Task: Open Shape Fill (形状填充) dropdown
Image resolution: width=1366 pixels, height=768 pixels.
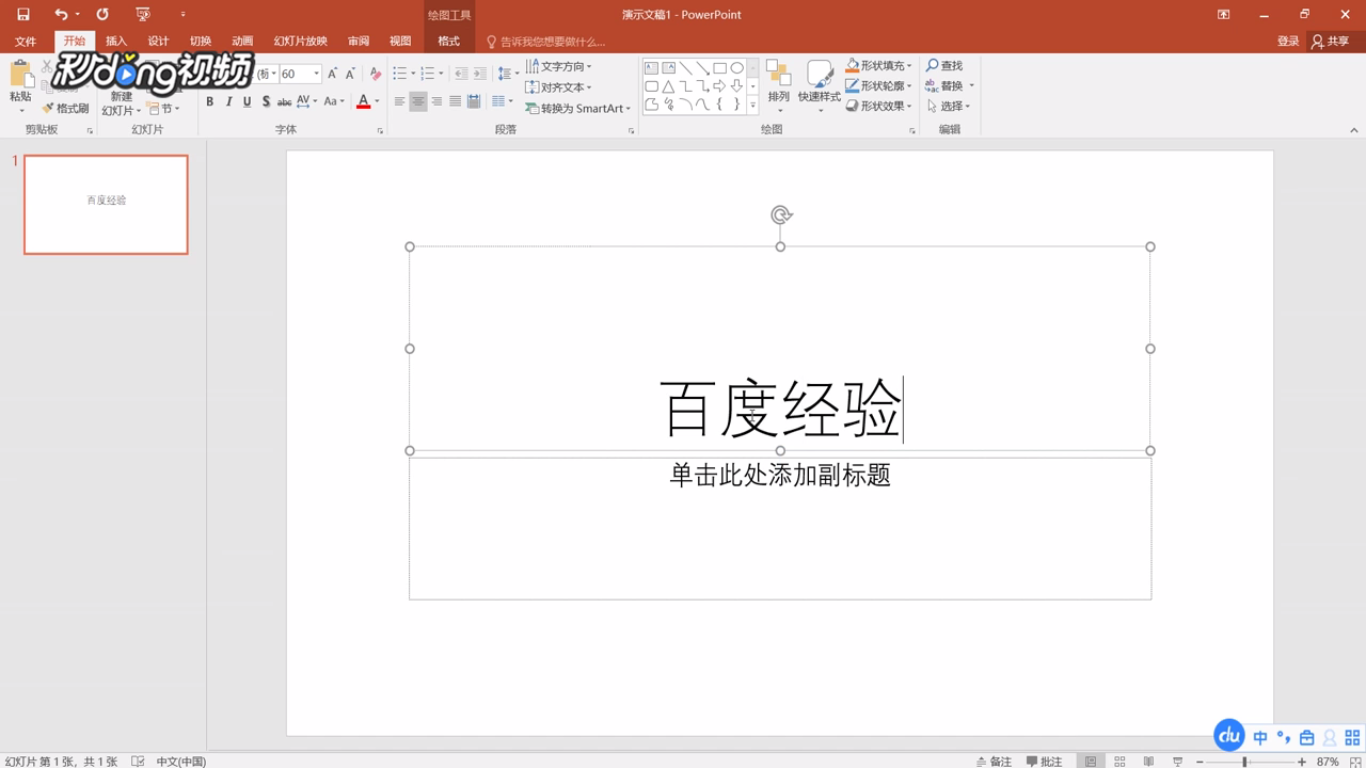Action: pos(879,65)
